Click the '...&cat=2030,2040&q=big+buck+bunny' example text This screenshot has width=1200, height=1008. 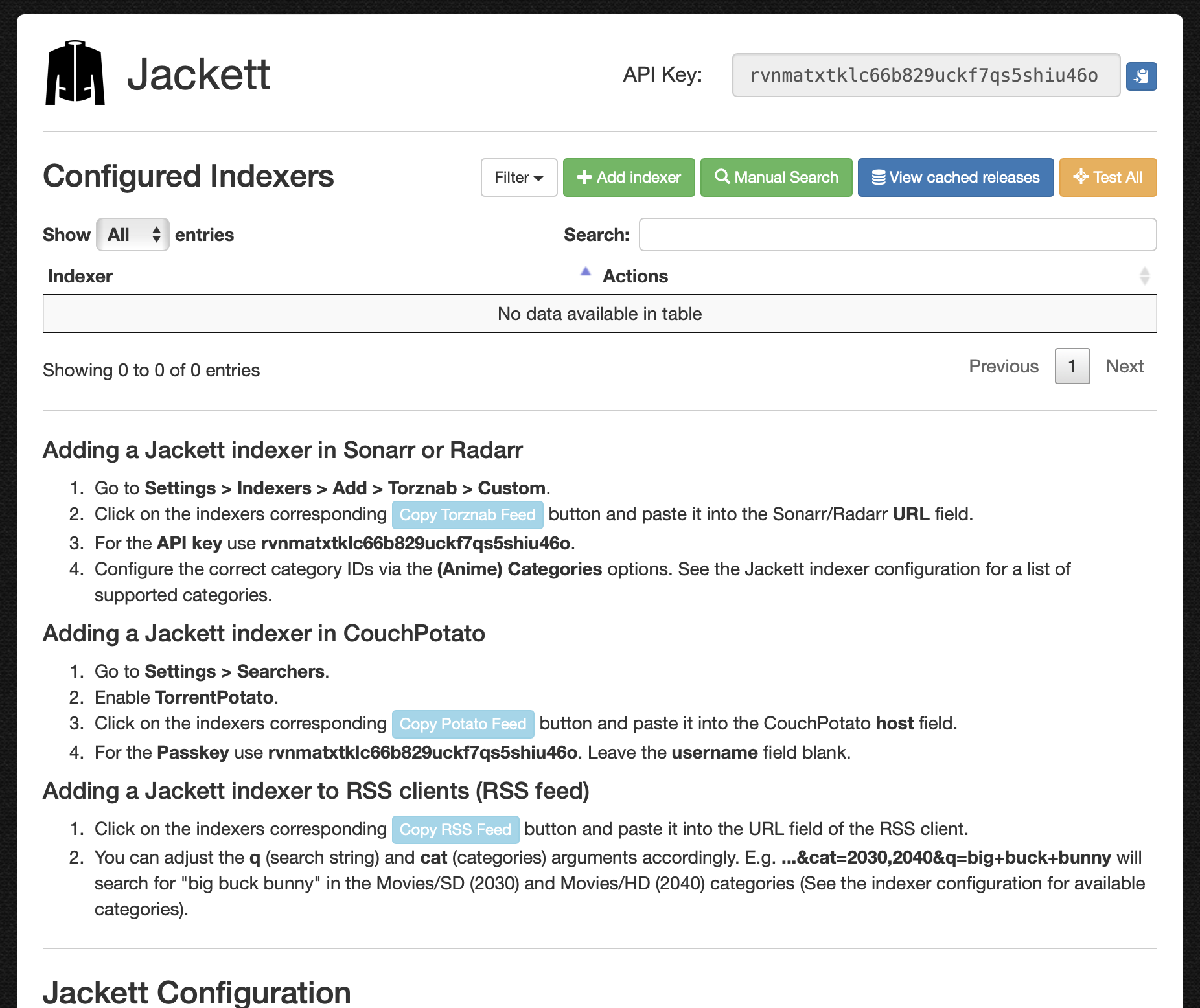[946, 857]
